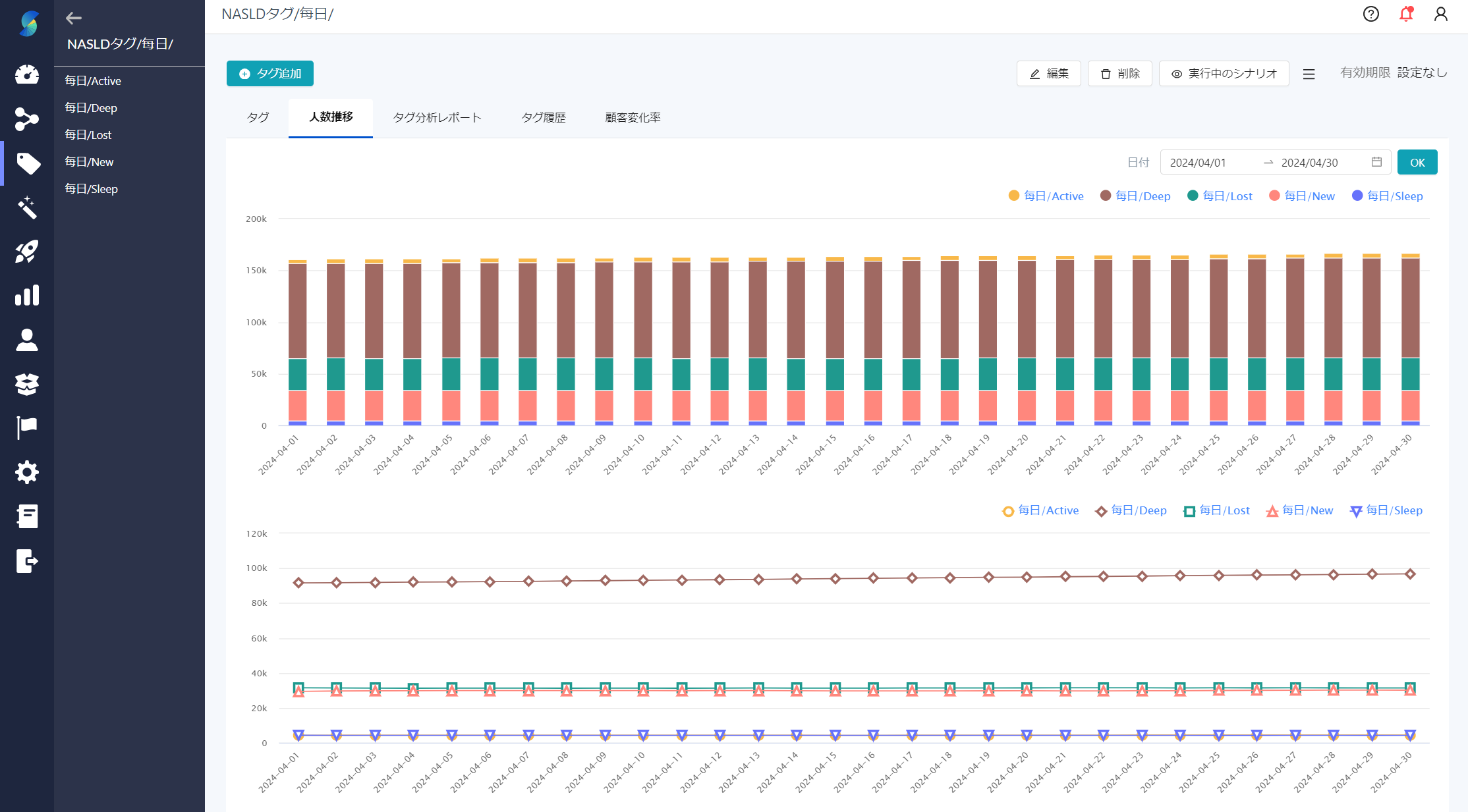This screenshot has height=812, width=1468.
Task: Switch to the 顧客変化率 tab
Action: coord(633,118)
